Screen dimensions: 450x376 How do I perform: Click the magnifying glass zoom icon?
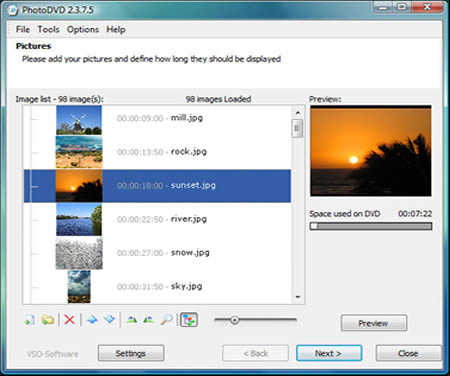click(x=166, y=320)
